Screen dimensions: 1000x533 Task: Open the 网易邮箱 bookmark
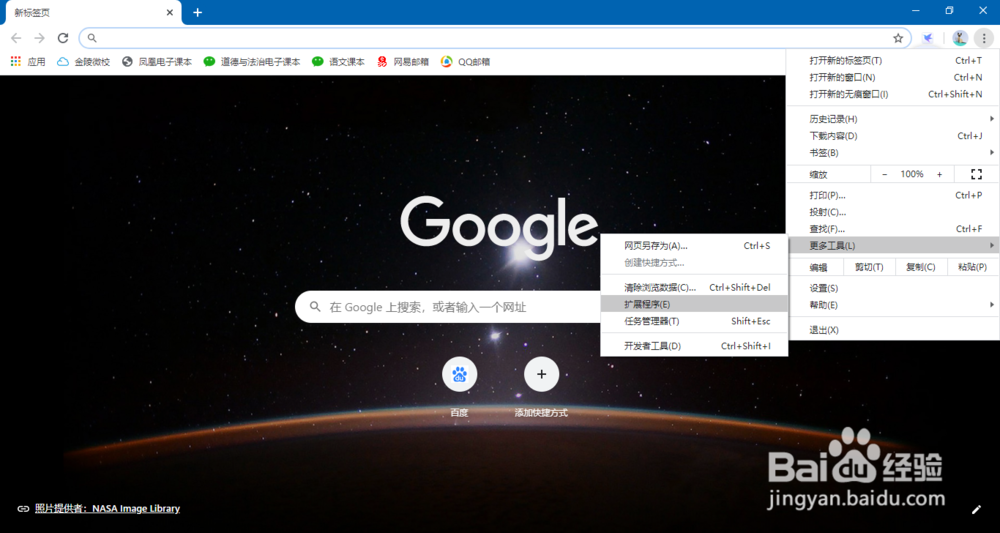click(x=402, y=62)
